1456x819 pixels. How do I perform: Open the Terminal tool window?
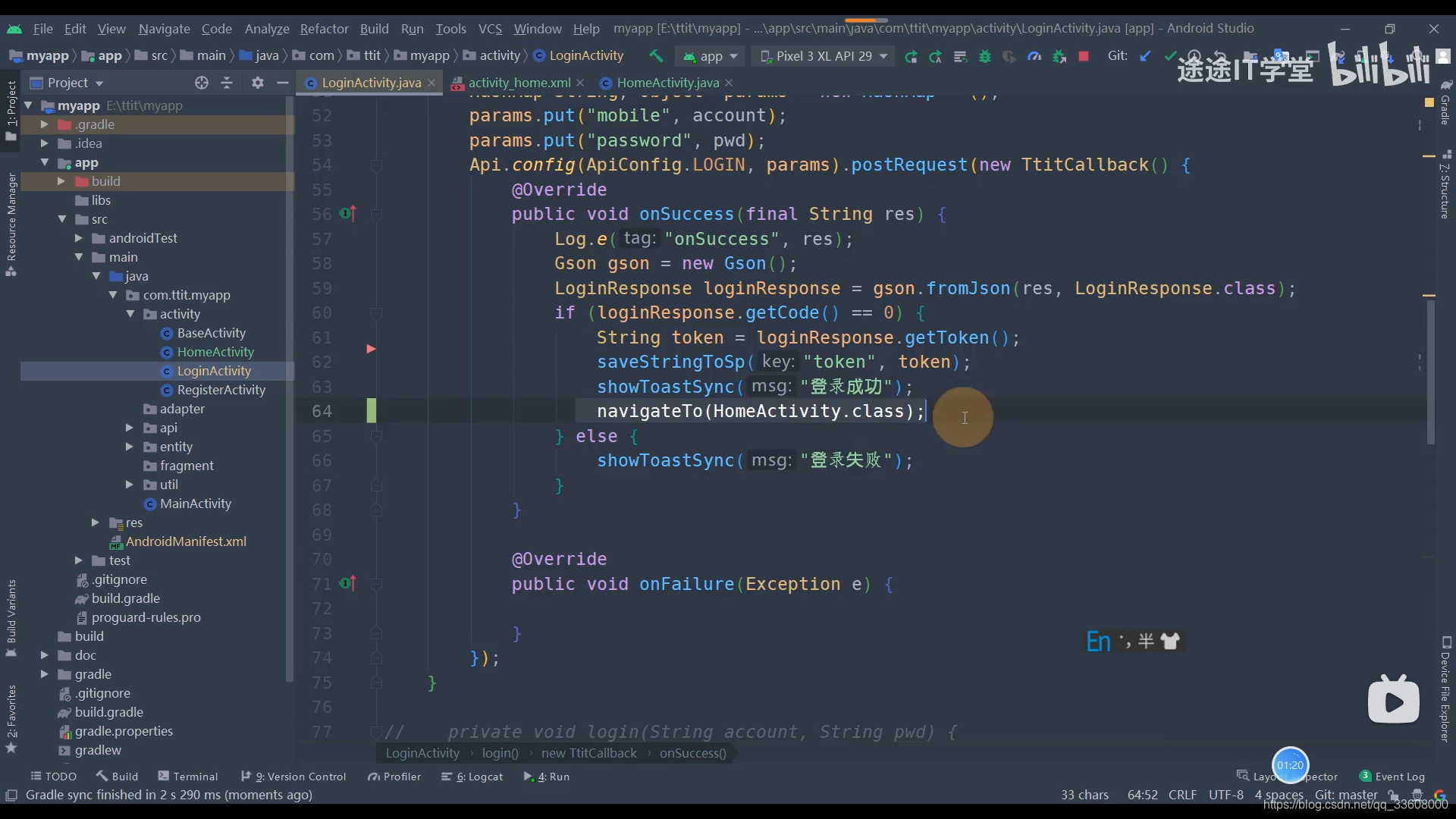(187, 777)
